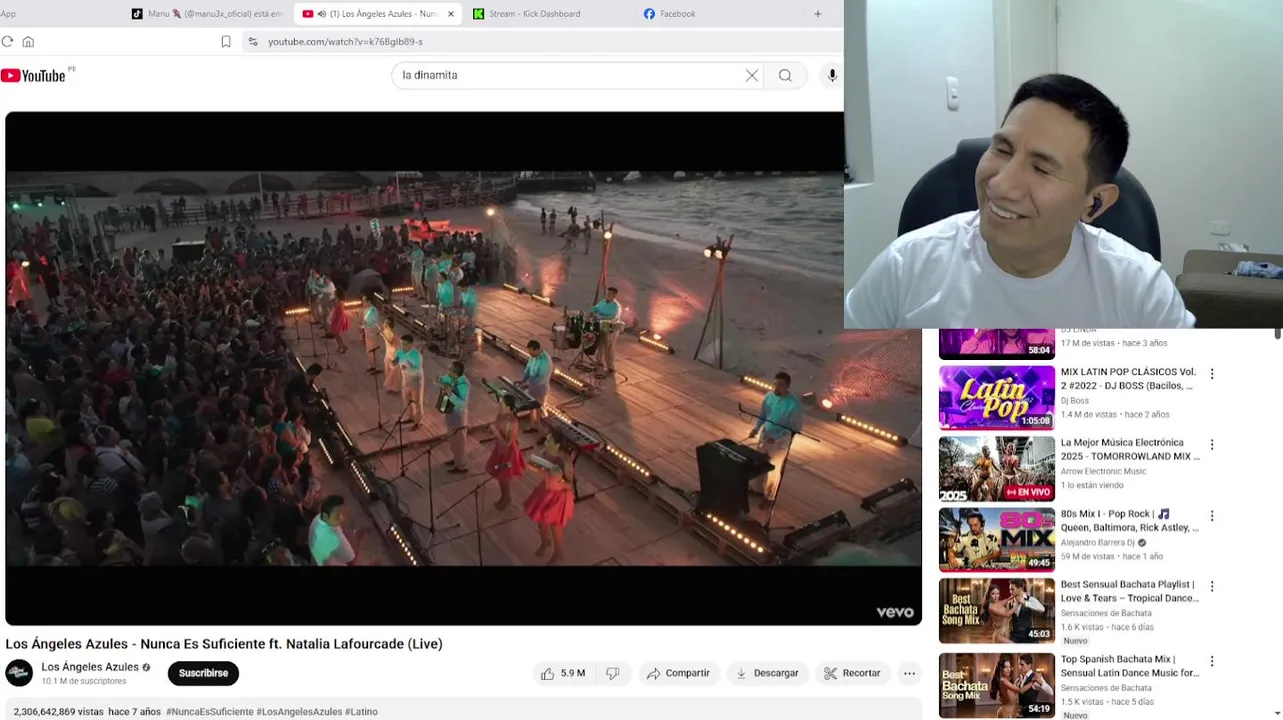Open options for Top Spanish Bachata Mix
This screenshot has height=720, width=1283.
(1212, 662)
